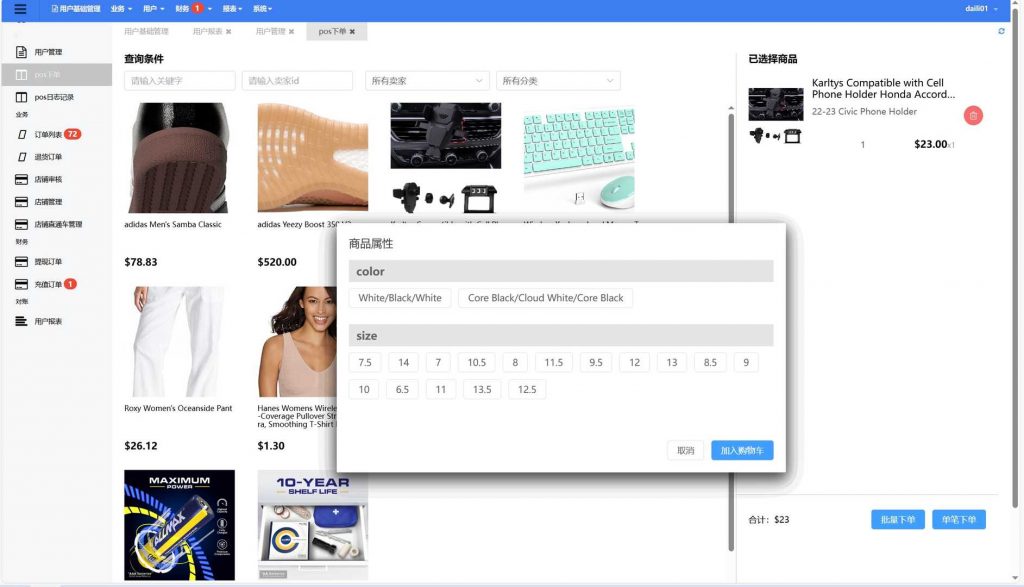Pick size 12.5 option
1024x587 pixels.
tap(527, 390)
